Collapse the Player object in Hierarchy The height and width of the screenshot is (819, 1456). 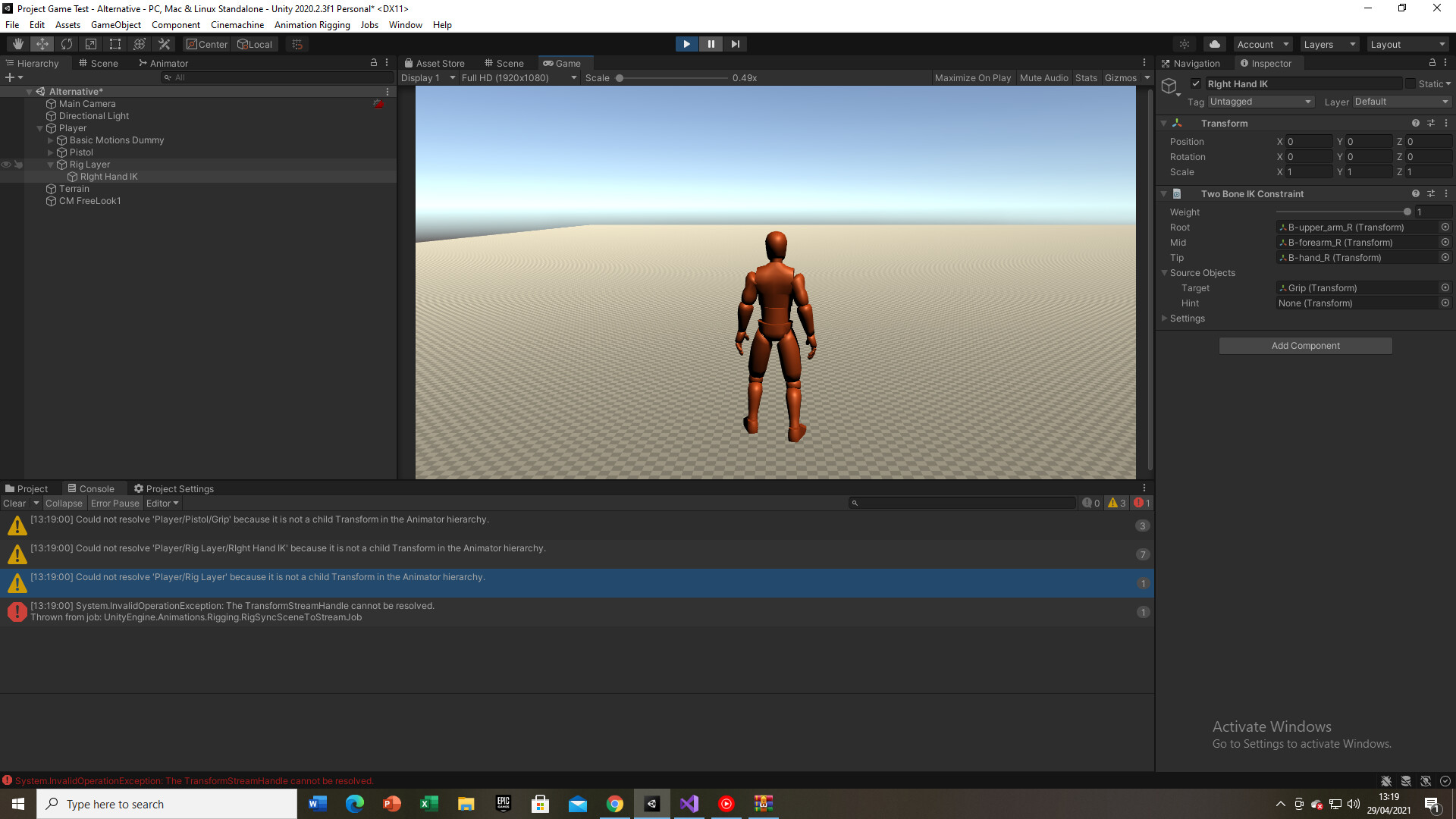(40, 127)
